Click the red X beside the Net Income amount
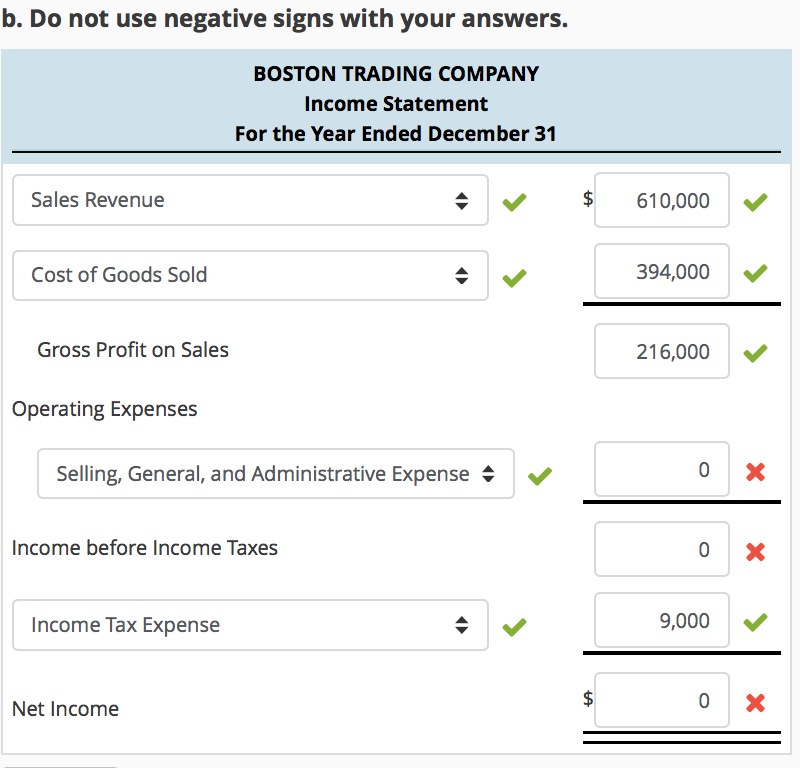800x768 pixels. pyautogui.click(x=756, y=702)
